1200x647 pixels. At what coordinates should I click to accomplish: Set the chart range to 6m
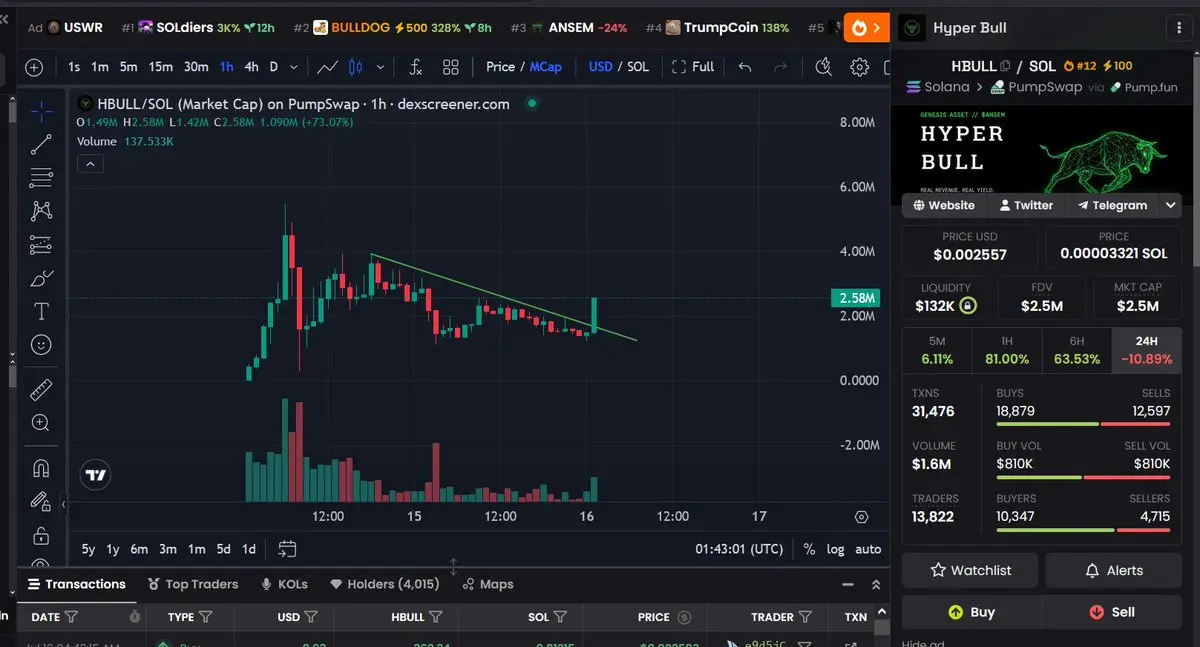click(x=139, y=549)
